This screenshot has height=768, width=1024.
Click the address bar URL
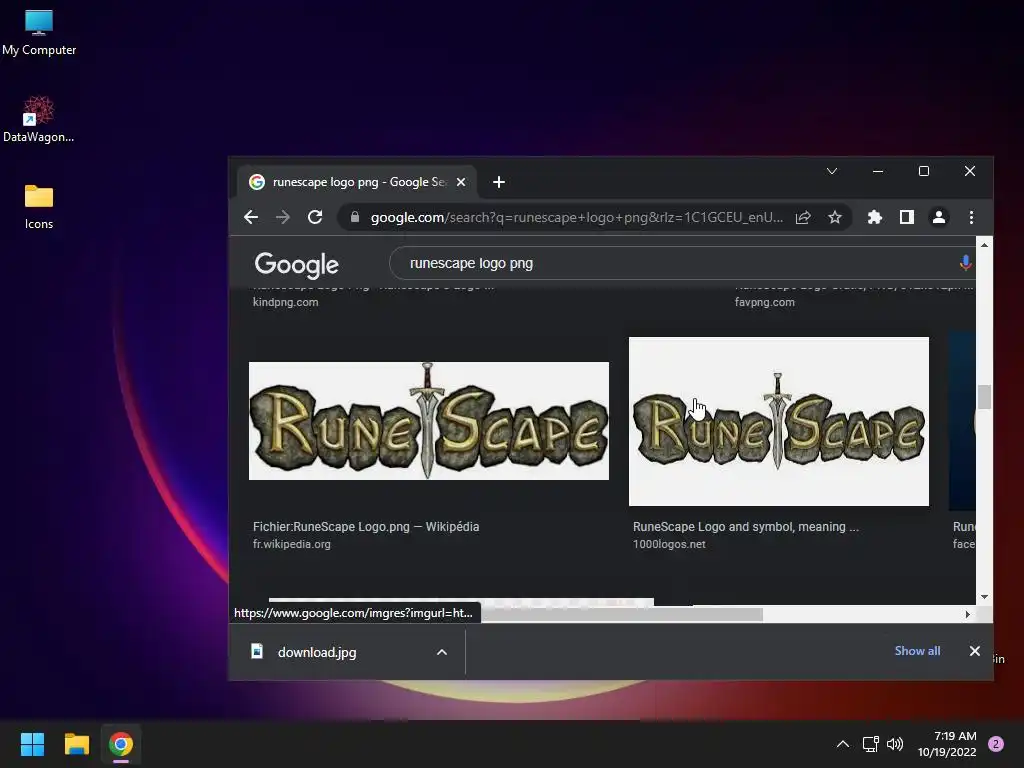(576, 217)
